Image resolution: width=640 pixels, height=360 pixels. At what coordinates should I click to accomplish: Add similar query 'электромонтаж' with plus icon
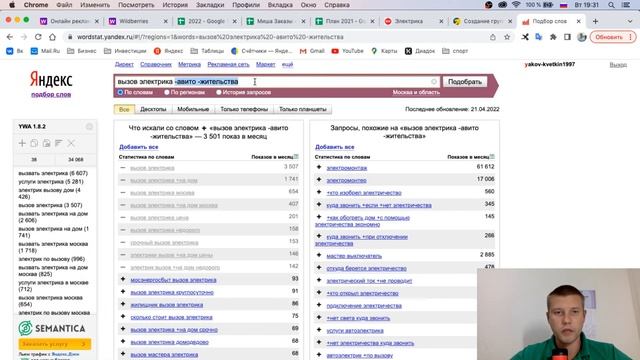[319, 167]
